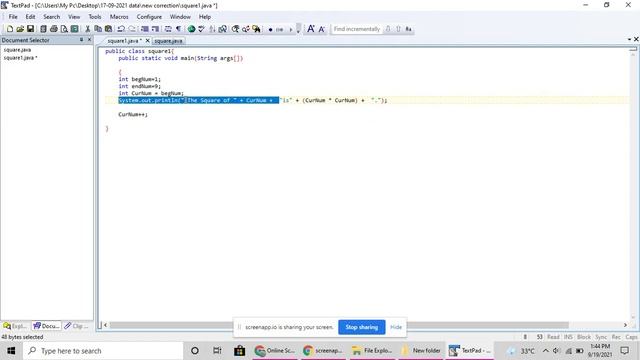Start recording a macro with dot icon

point(270,29)
